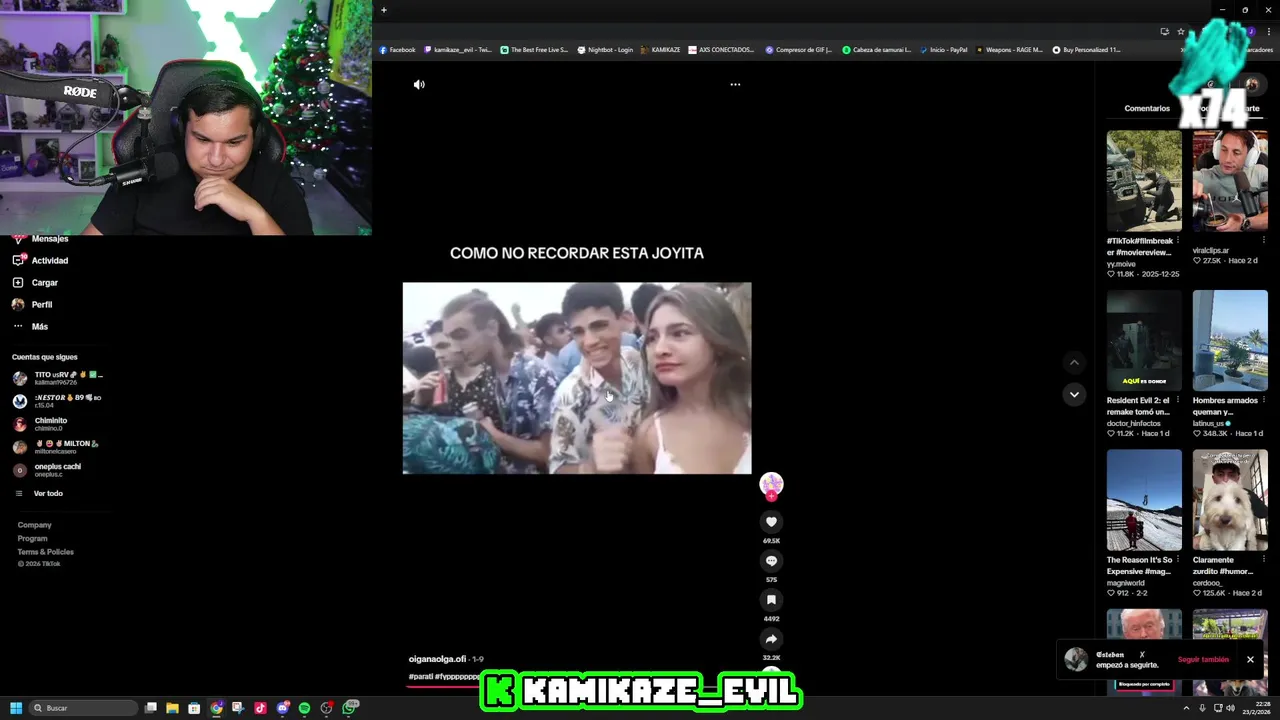Open TikTok app on taskbar
This screenshot has width=1280, height=720.
click(x=260, y=708)
